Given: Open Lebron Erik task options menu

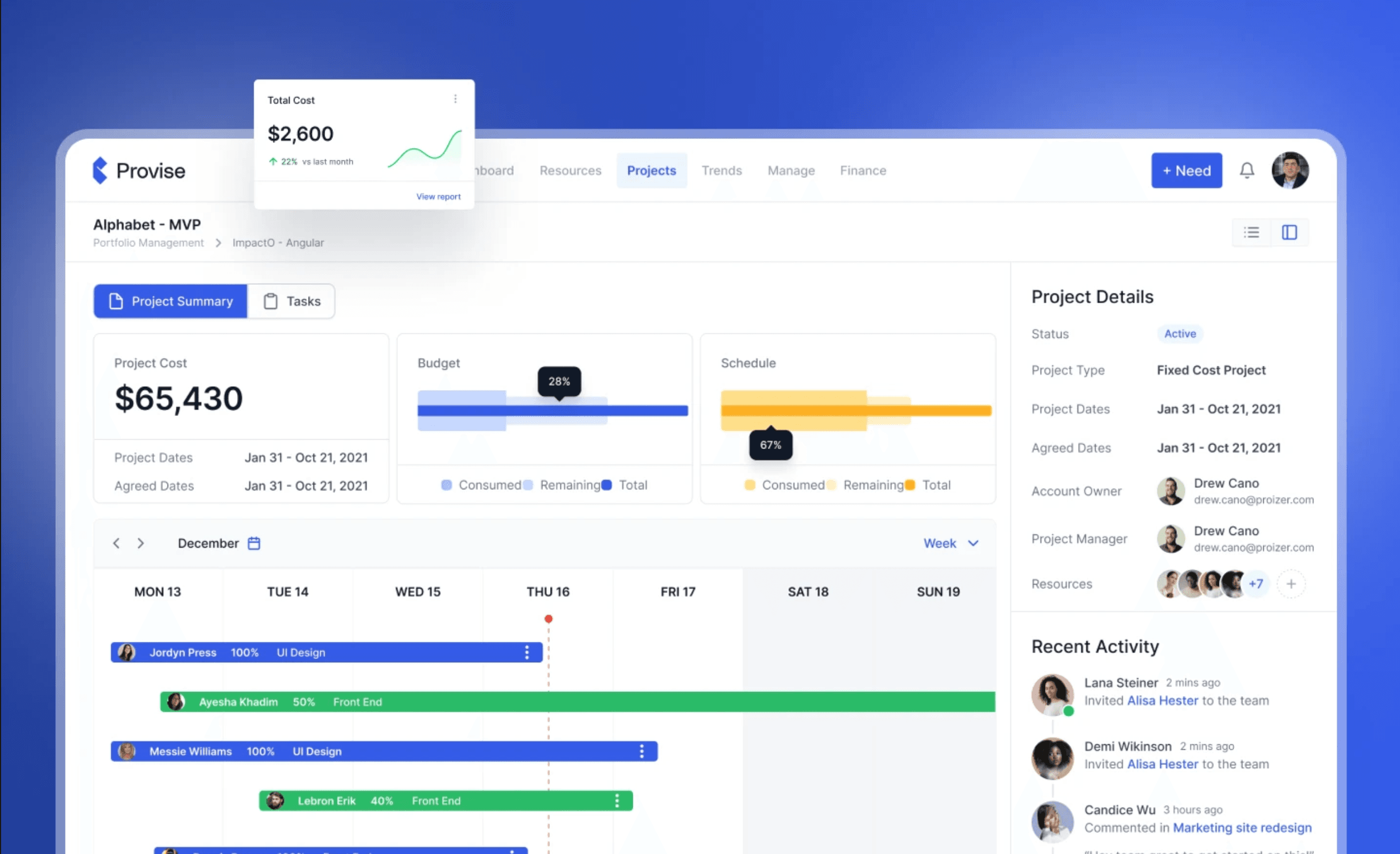Looking at the screenshot, I should pyautogui.click(x=616, y=801).
